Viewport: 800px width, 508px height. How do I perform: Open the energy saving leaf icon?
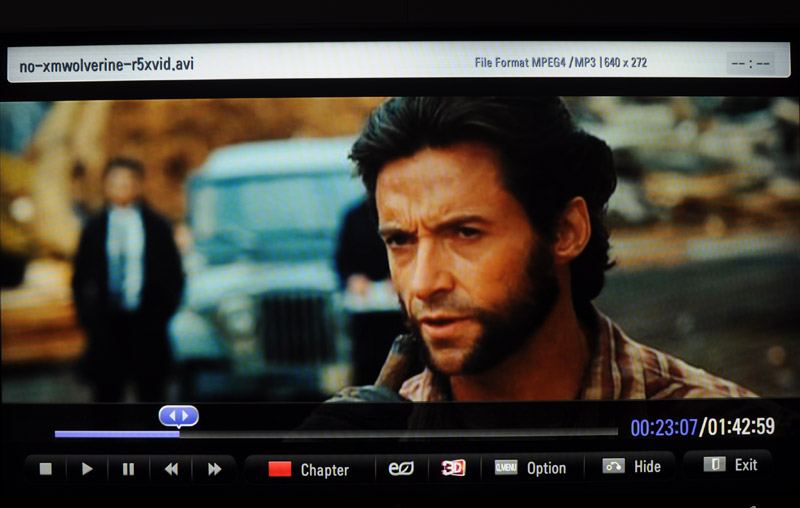pos(401,468)
